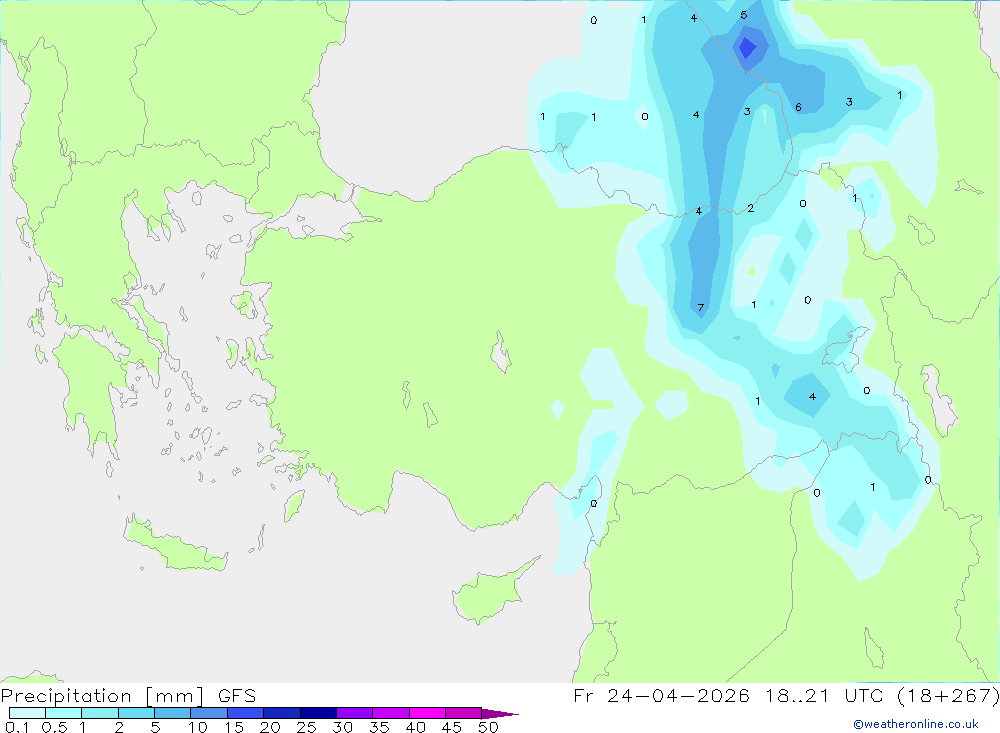This screenshot has height=733, width=1000.
Task: Click the "40" legend scale label
Action: (415, 727)
